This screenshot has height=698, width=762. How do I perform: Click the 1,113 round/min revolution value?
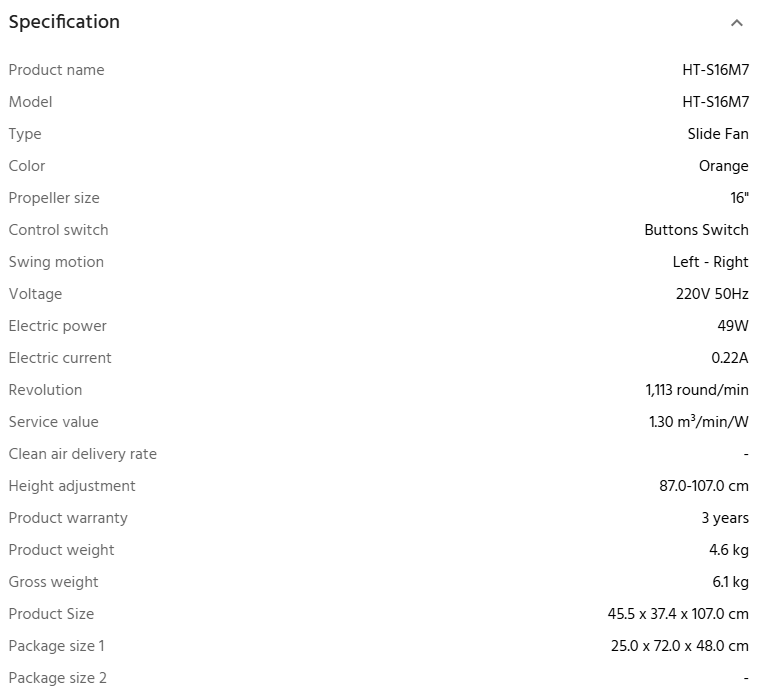[697, 390]
